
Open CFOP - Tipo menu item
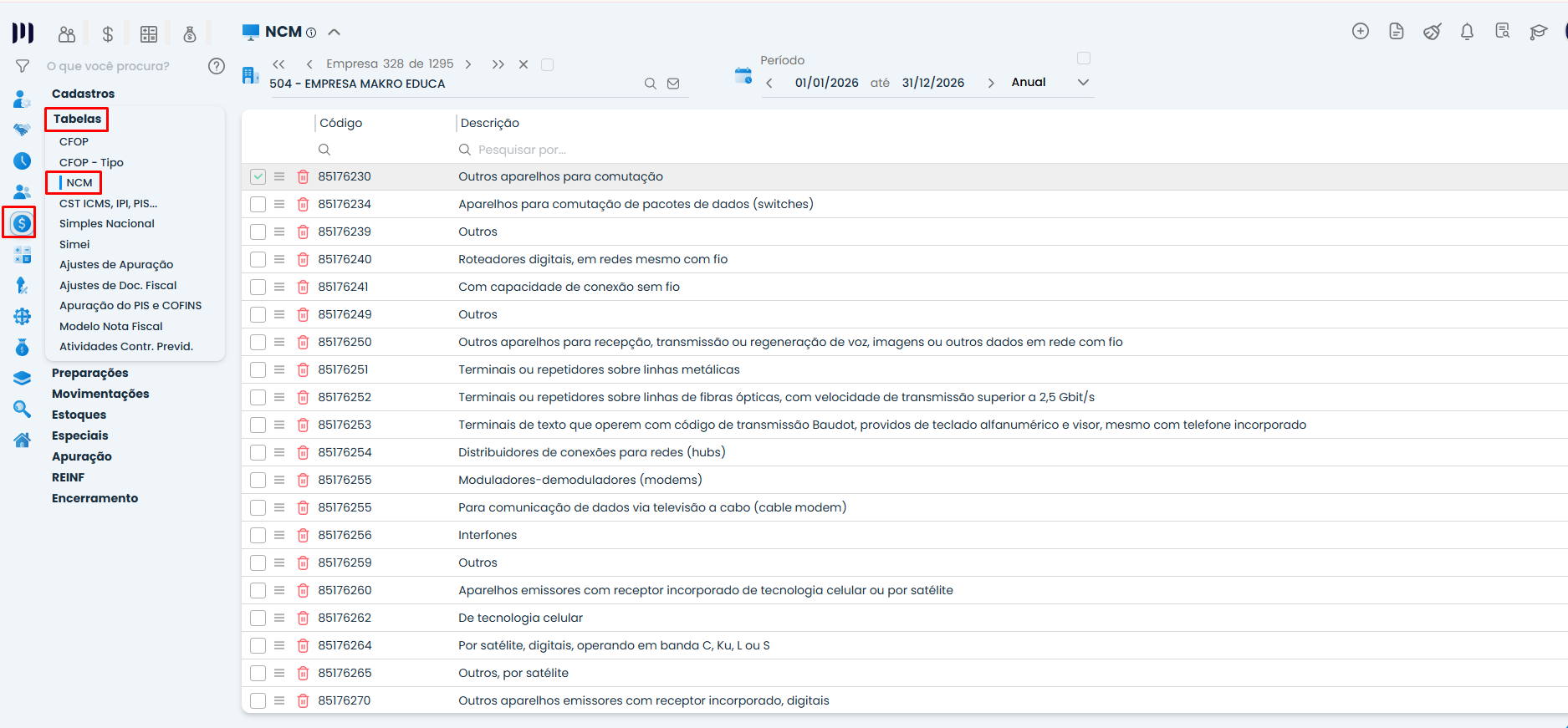91,162
